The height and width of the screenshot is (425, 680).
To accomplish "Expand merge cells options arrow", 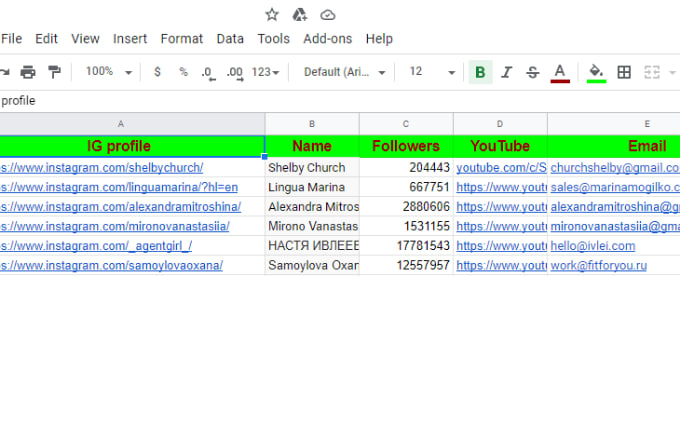I will click(673, 72).
